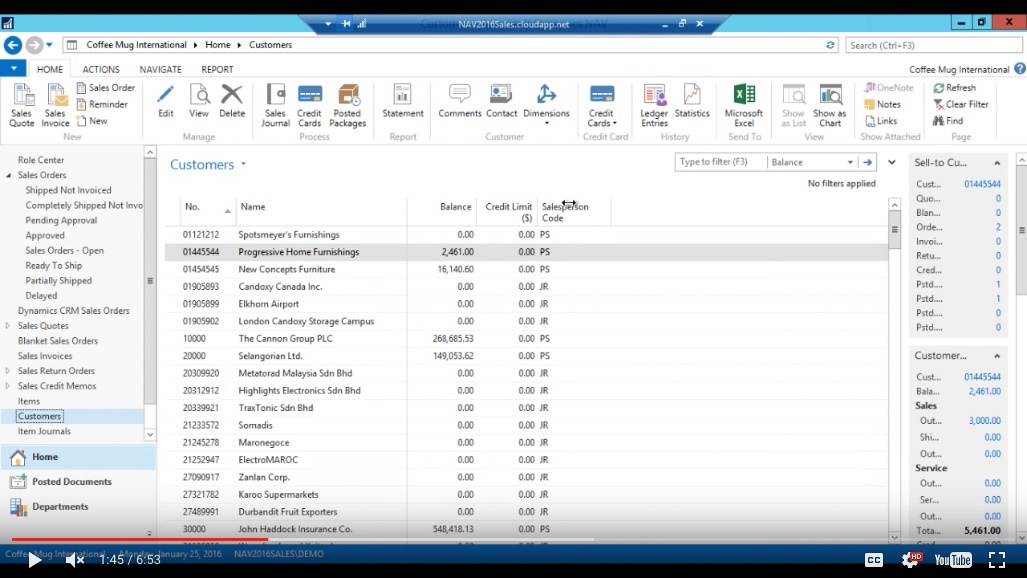The height and width of the screenshot is (578, 1027).
Task: Open the REPORT ribbon tab
Action: (x=217, y=68)
